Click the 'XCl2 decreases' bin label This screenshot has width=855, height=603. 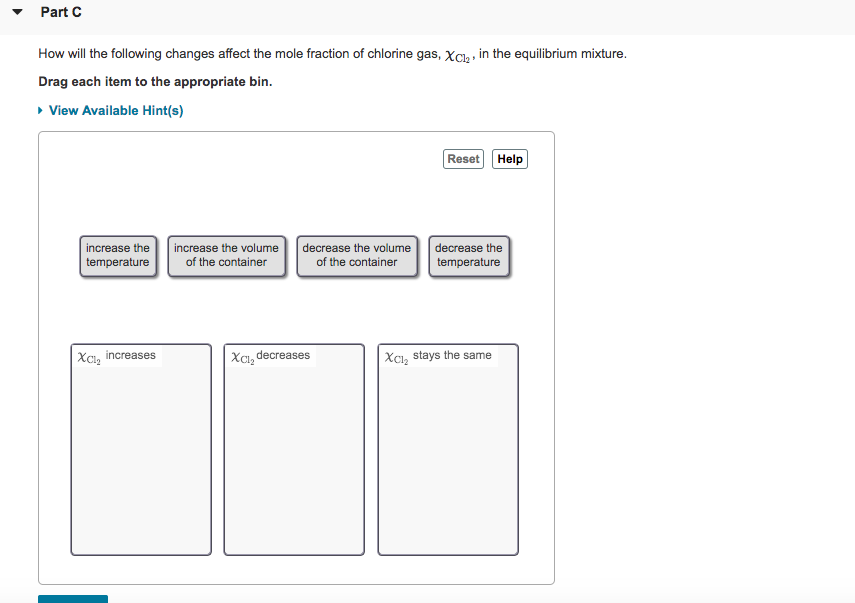point(270,356)
